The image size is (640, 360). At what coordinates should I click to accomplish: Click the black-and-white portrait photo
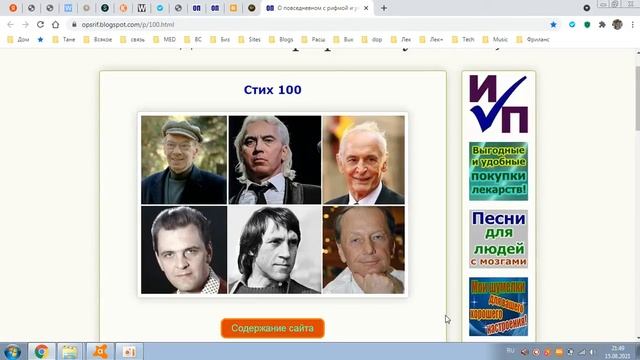coord(275,250)
